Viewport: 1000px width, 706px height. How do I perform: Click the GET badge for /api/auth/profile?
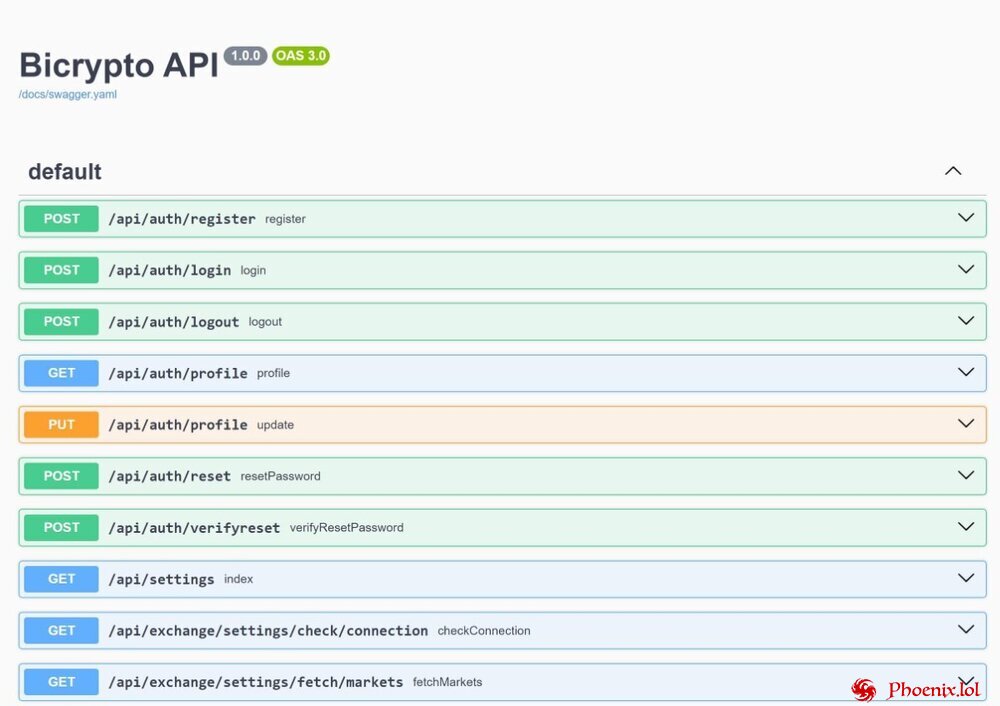(x=61, y=373)
